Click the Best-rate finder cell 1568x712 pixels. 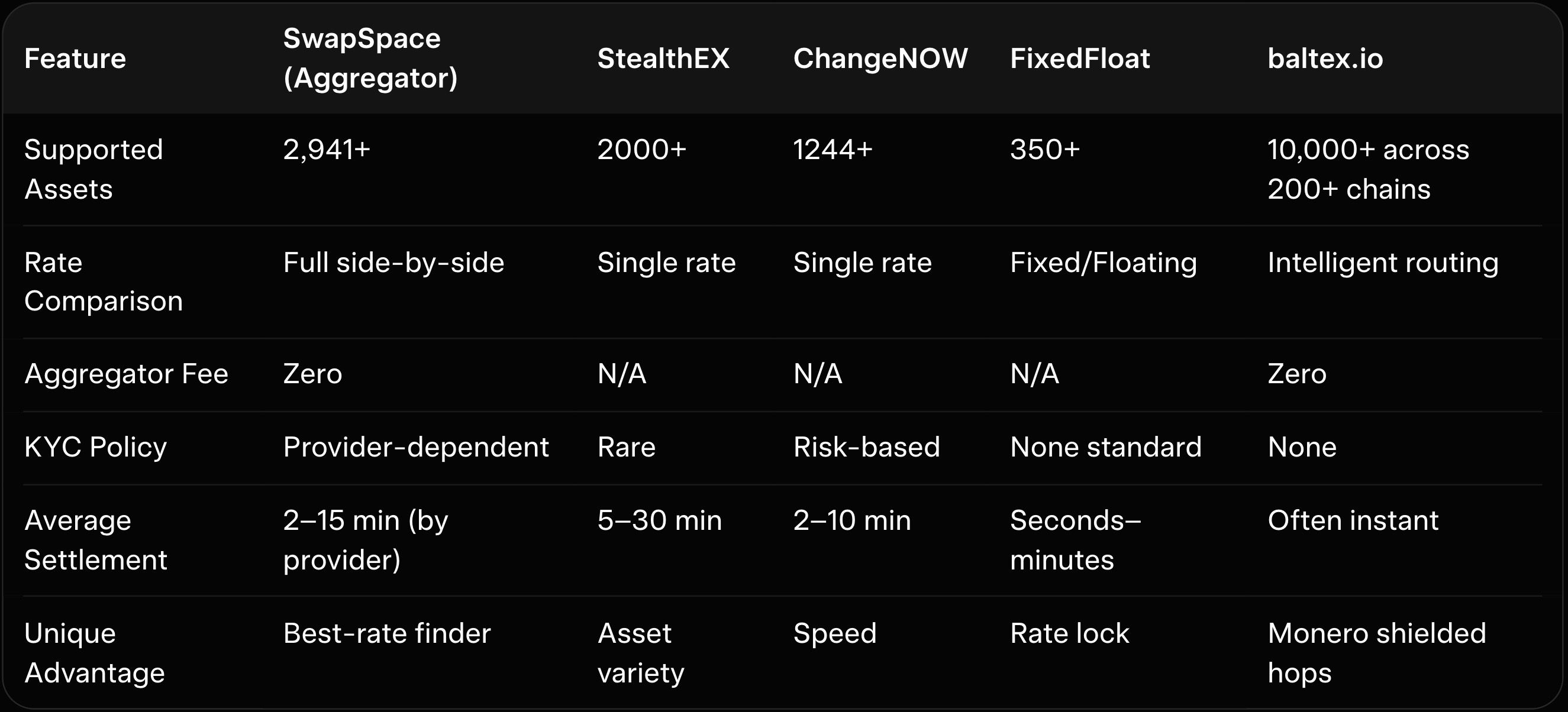point(386,633)
